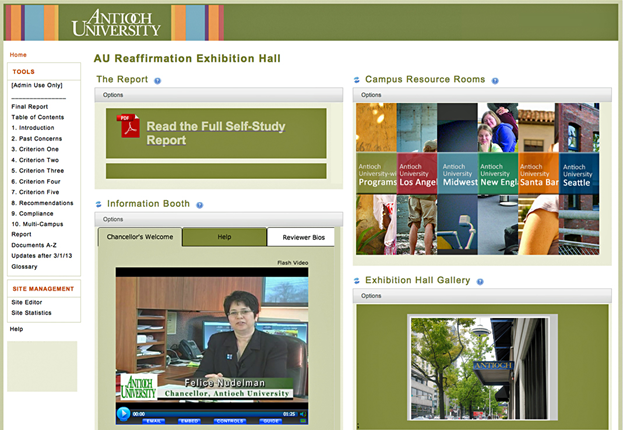Click the [Admin Use Only] sidebar item

(37, 85)
